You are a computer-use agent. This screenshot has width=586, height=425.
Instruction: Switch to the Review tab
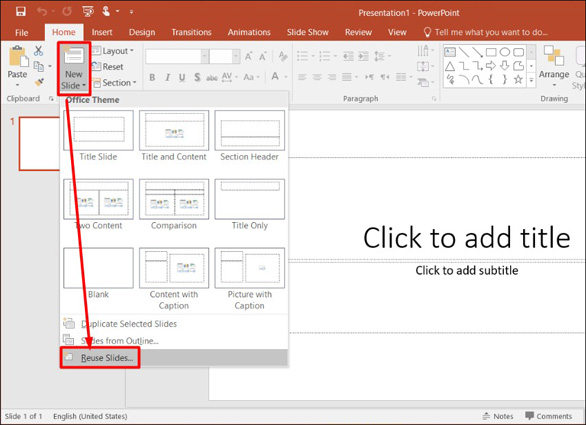click(358, 33)
